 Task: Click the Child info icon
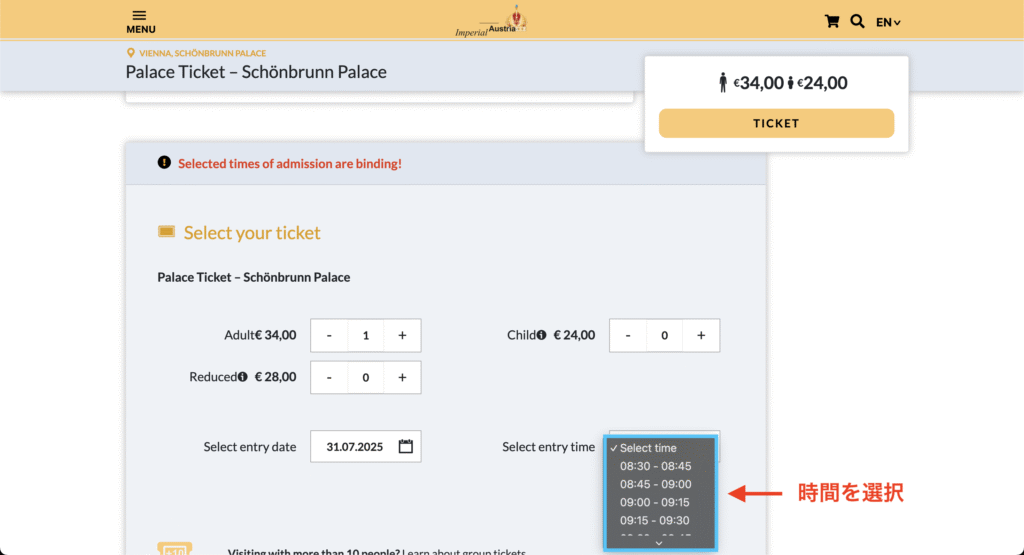tap(541, 335)
